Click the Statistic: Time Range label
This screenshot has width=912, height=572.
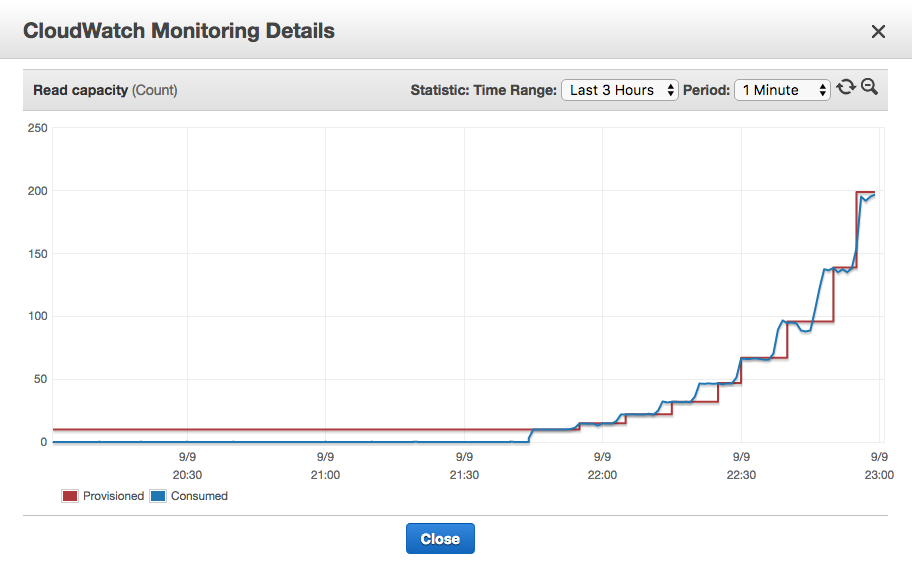click(483, 90)
